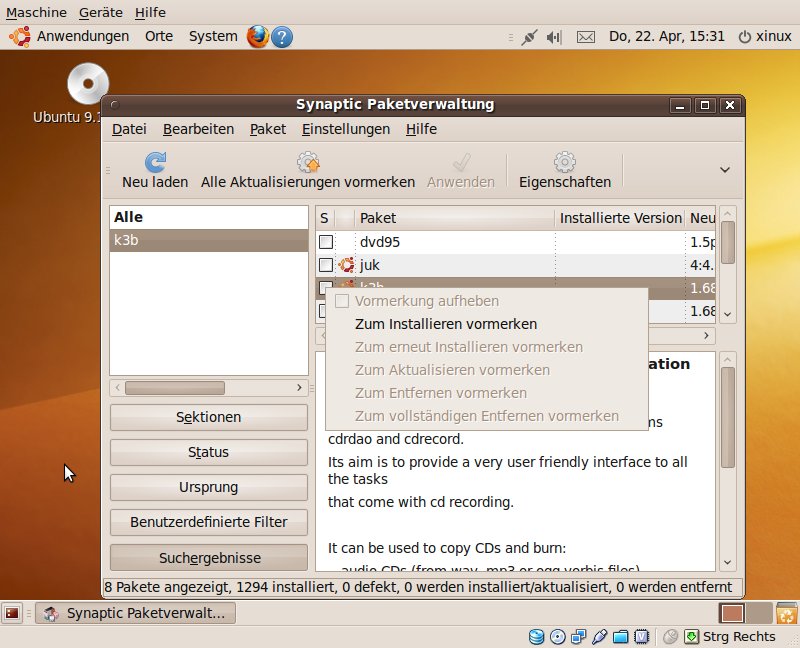Screen dimensions: 800x648
Task: Click the show desktop icon in taskbar
Action: tap(13, 613)
